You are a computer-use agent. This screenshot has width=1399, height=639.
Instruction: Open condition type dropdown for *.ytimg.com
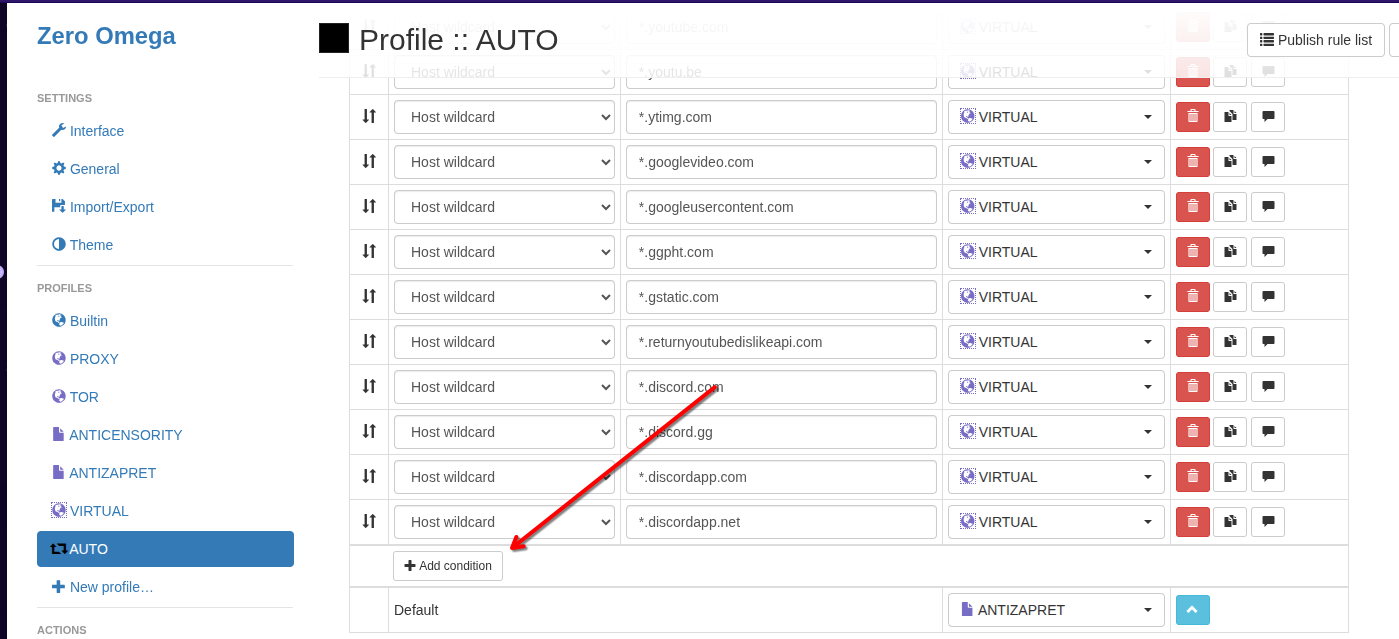pos(504,117)
